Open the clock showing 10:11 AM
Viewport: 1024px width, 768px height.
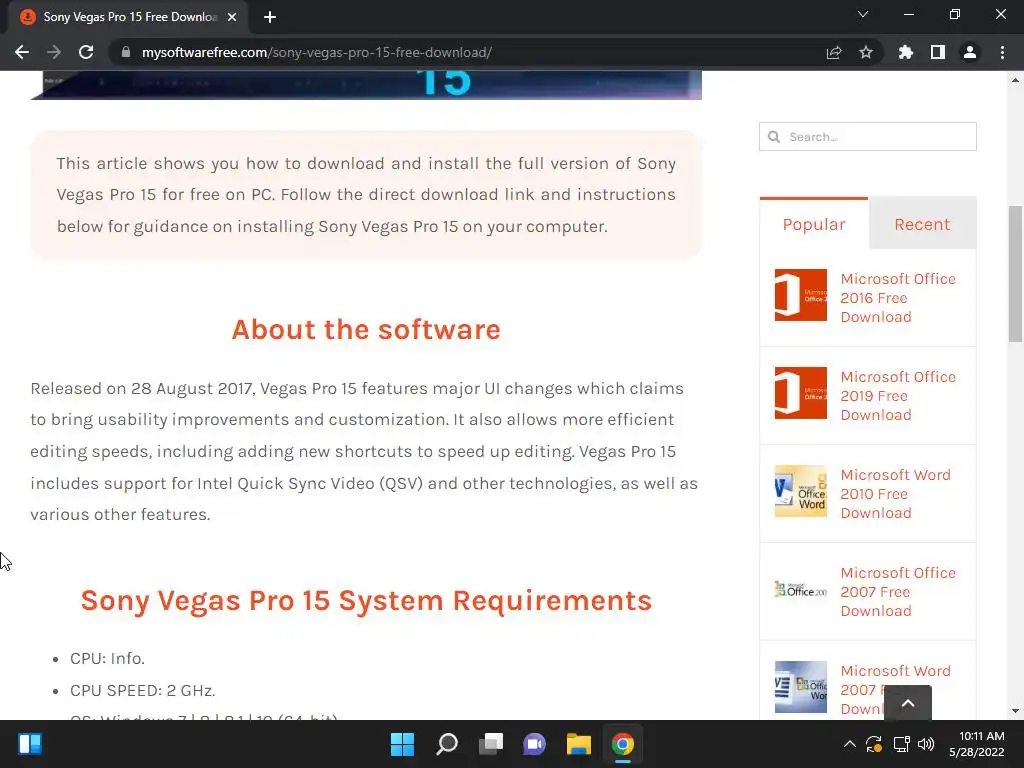(x=976, y=744)
